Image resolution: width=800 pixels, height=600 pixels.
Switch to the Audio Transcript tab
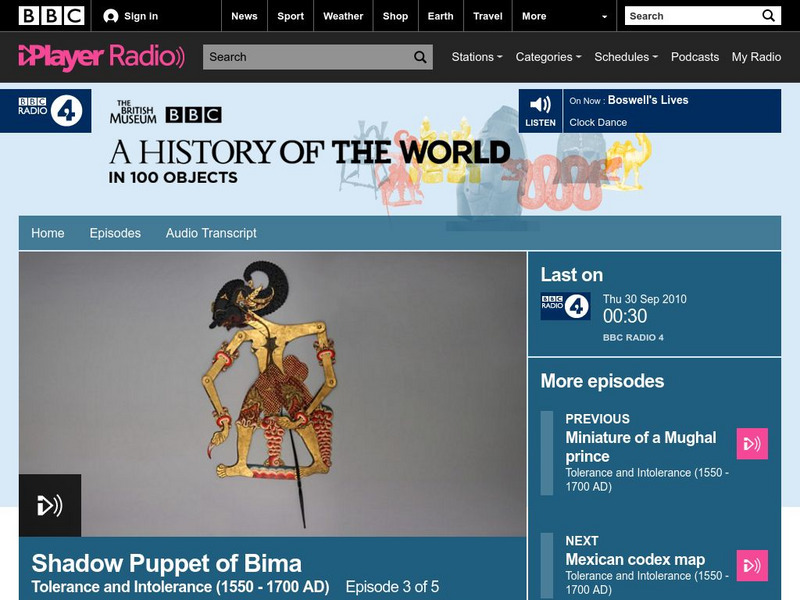211,233
